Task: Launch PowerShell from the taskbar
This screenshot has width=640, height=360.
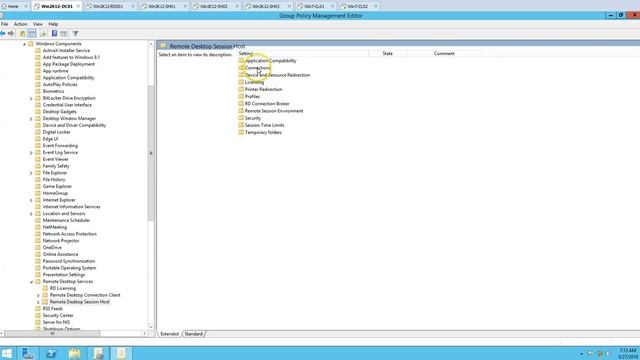Action: (51, 353)
